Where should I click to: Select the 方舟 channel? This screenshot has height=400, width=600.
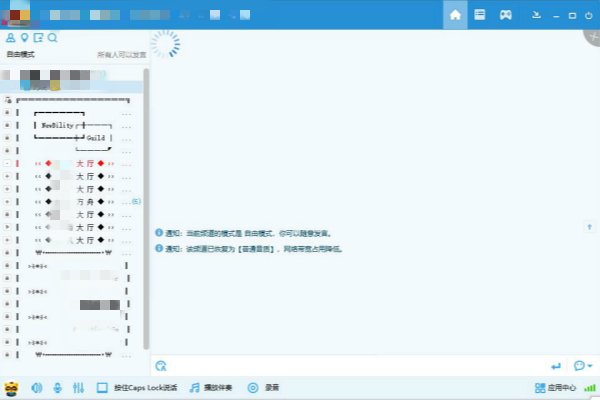(75, 202)
